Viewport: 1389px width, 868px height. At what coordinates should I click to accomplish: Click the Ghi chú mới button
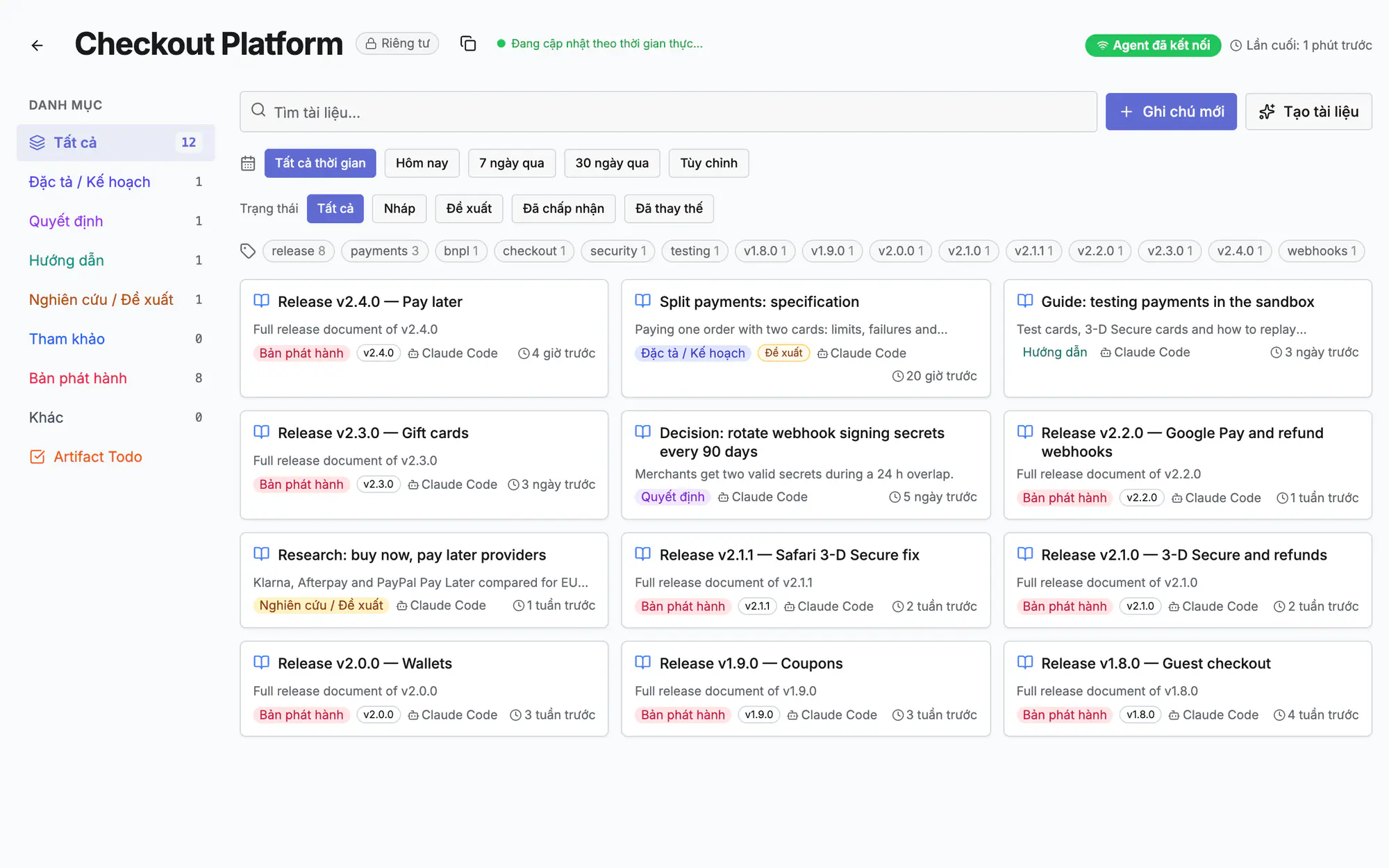pyautogui.click(x=1171, y=112)
